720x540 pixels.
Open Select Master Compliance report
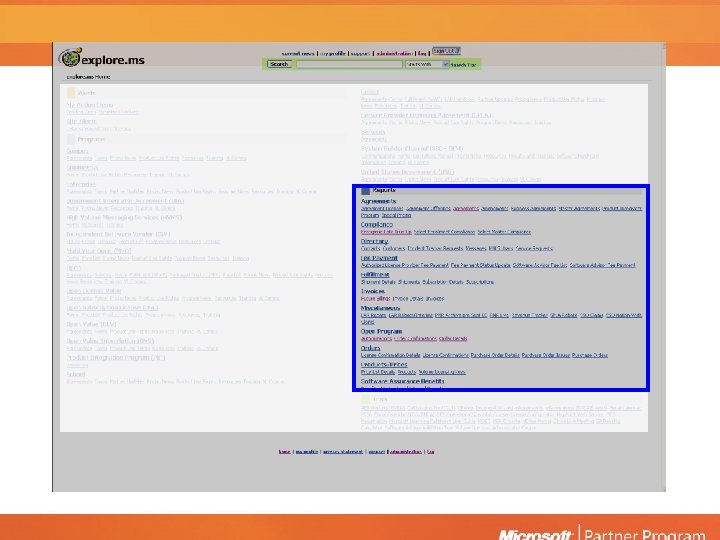click(504, 232)
